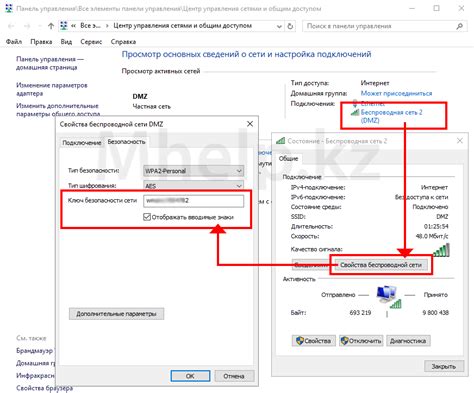The width and height of the screenshot is (474, 393).
Task: Click speed value 48.0 Мбит/с
Action: 432,236
